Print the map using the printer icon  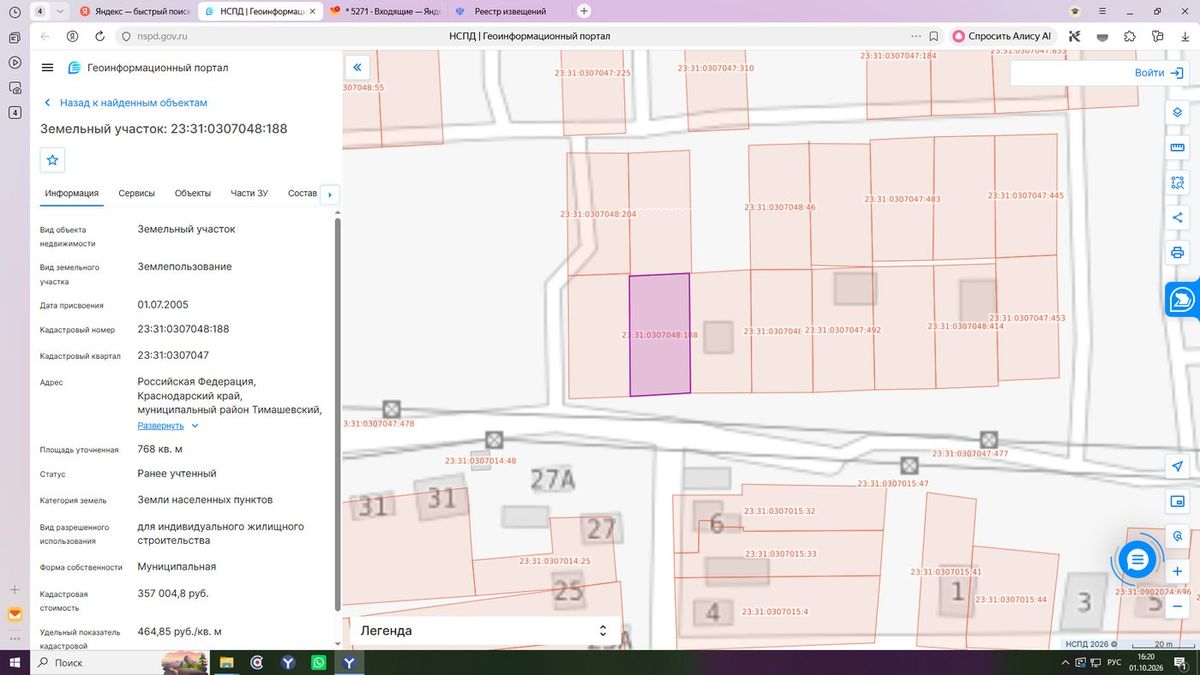point(1177,253)
